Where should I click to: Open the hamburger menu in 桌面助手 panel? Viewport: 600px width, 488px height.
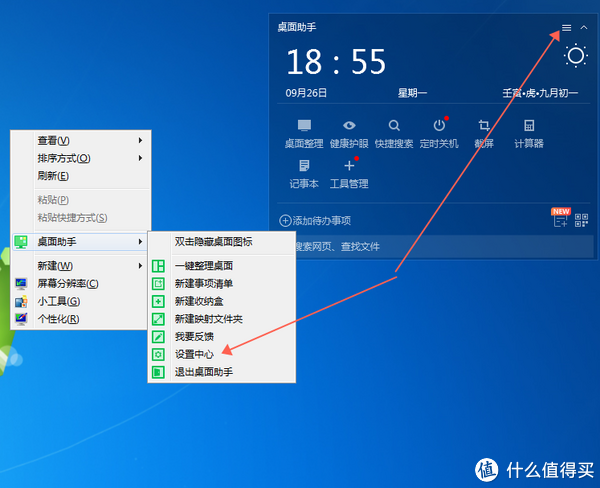coord(566,28)
